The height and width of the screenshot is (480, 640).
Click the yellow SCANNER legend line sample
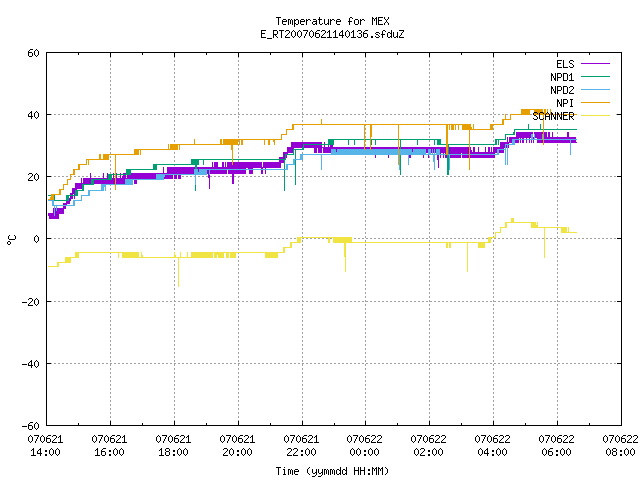(595, 116)
